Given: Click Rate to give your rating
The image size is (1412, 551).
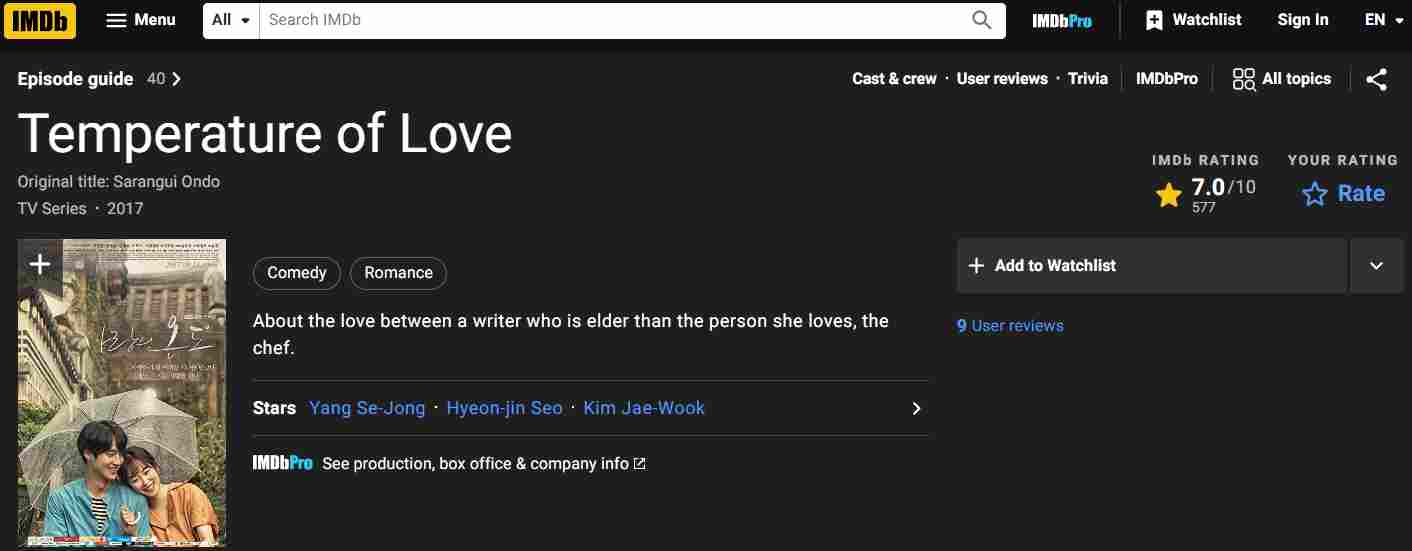Looking at the screenshot, I should (x=1343, y=194).
